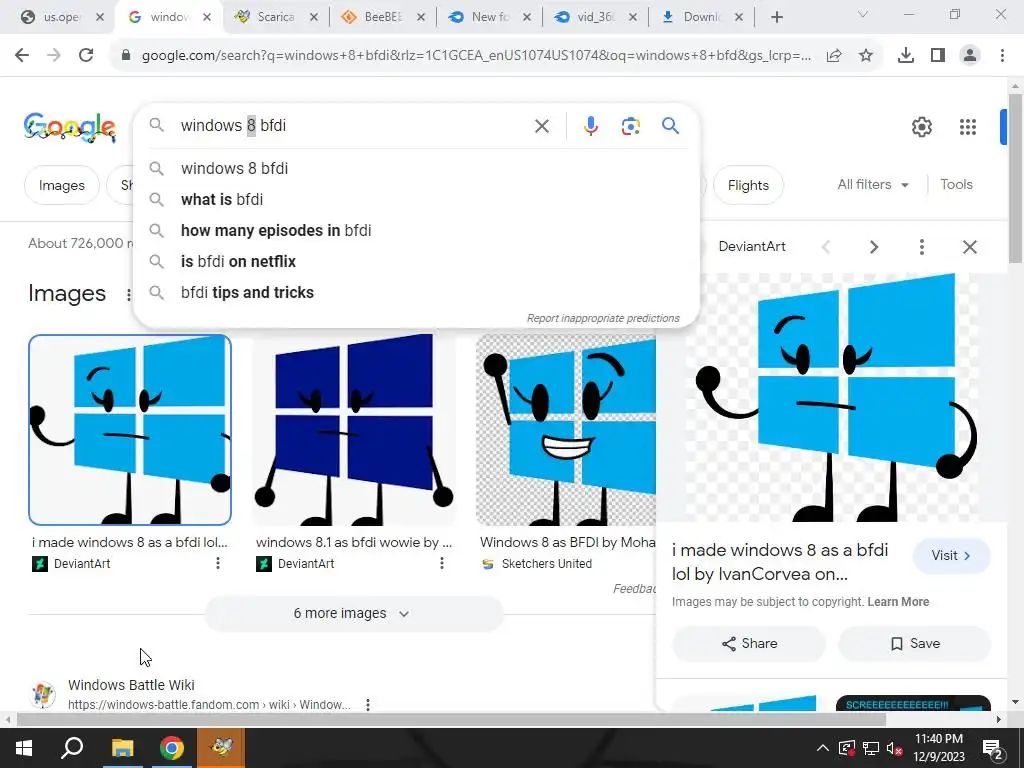Open options for first DeviantArt image result
This screenshot has height=768, width=1024.
[x=217, y=563]
